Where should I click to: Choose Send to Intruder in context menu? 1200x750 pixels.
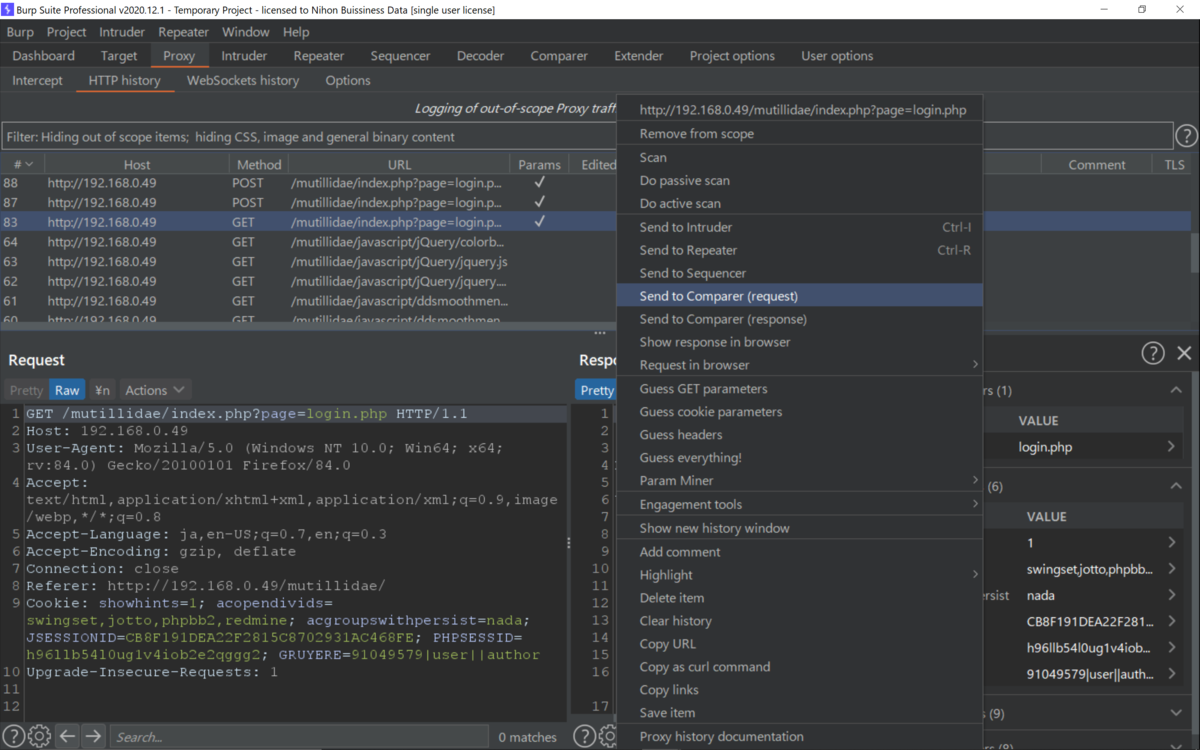800,227
